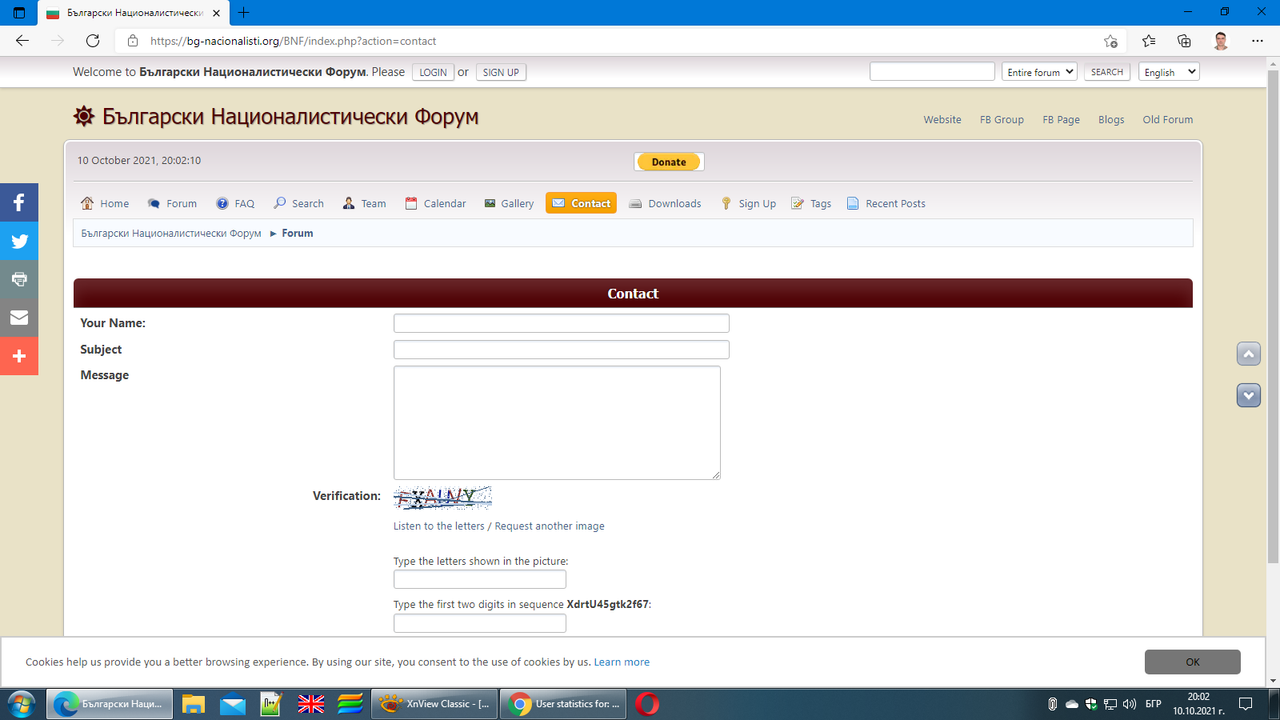Open the Favorites list icon
The image size is (1280, 720).
point(1148,41)
